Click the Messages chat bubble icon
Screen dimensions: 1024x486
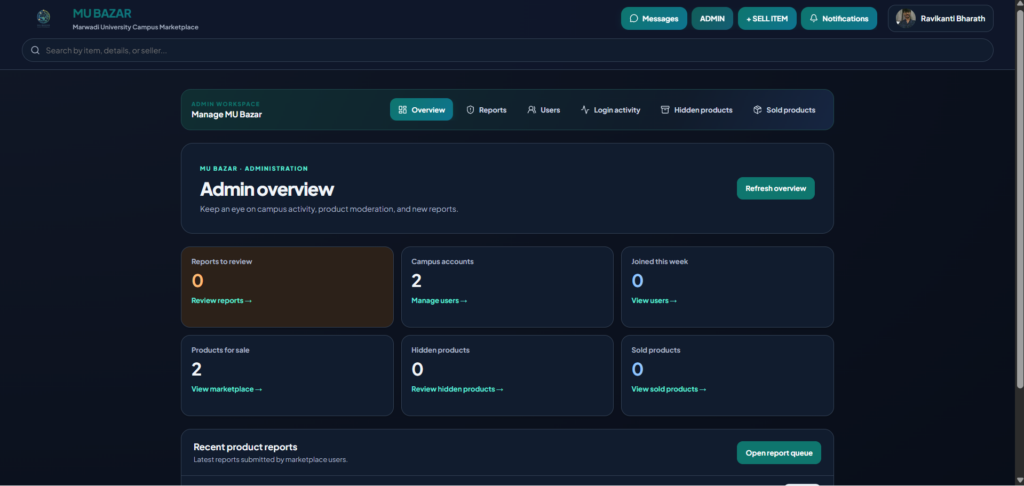pos(633,18)
